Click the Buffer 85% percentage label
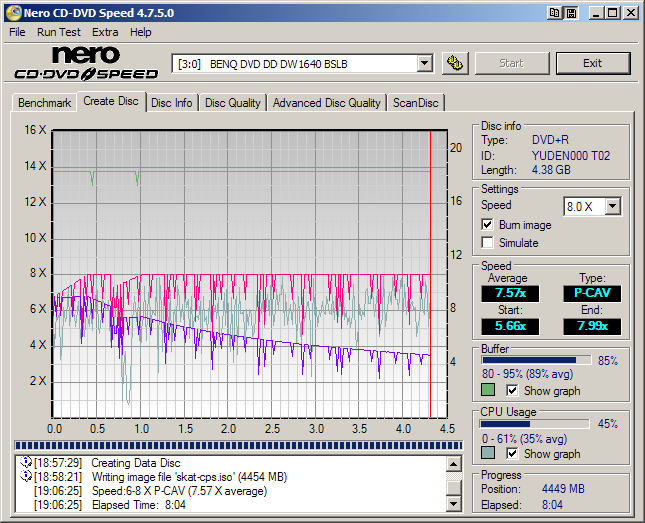This screenshot has height=523, width=645. tap(608, 361)
